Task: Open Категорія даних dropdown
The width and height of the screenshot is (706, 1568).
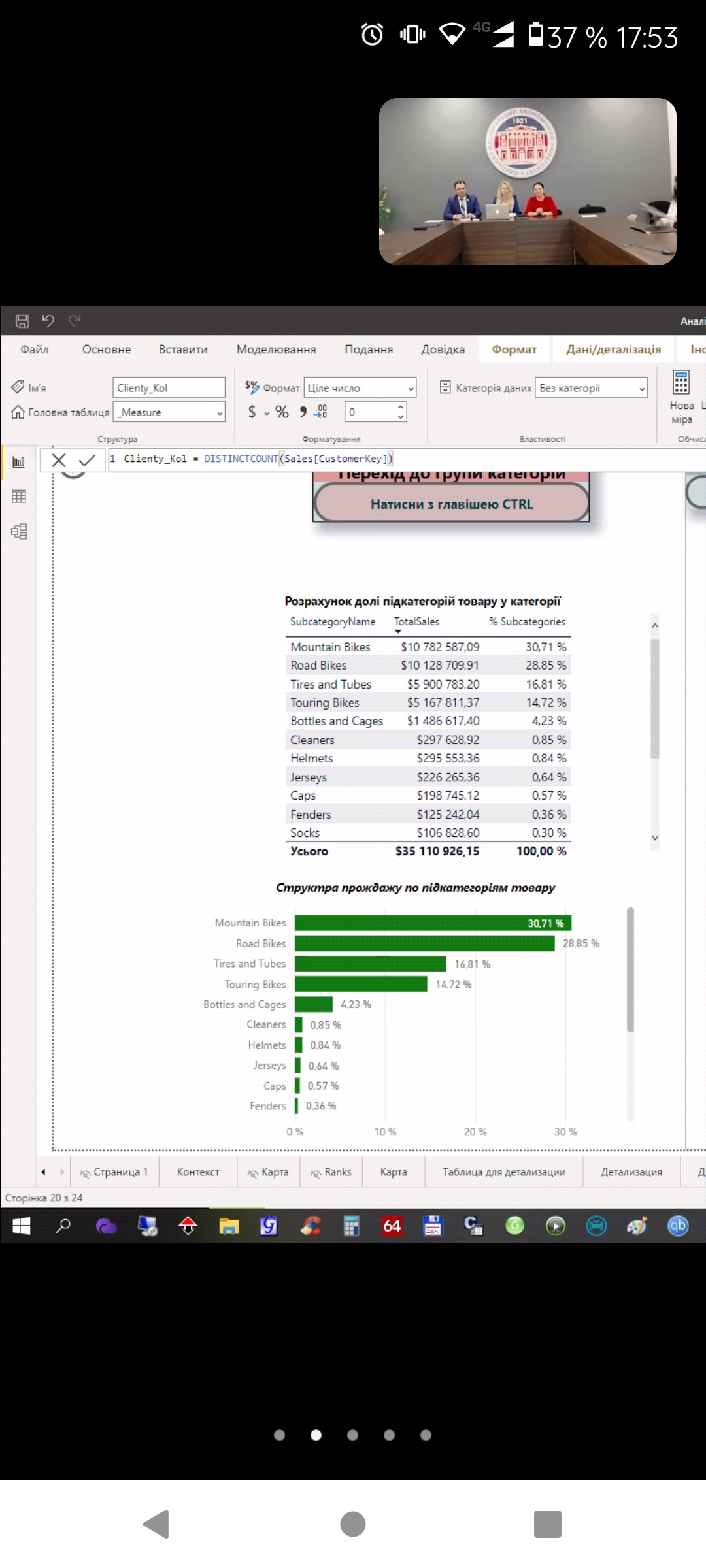Action: pyautogui.click(x=591, y=388)
